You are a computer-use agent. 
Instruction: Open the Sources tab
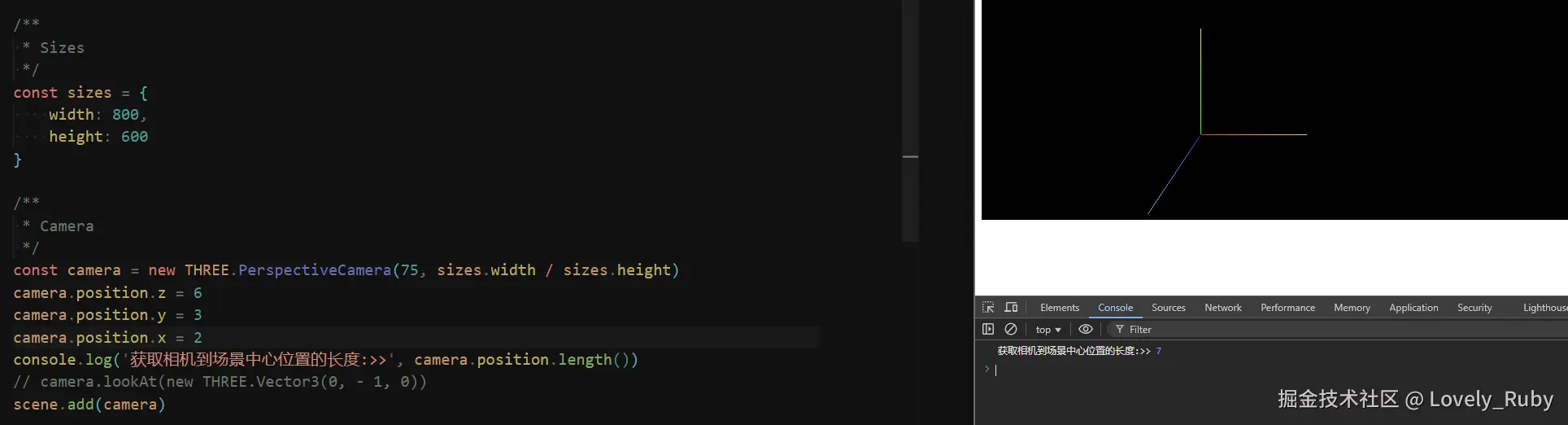[x=1169, y=308]
